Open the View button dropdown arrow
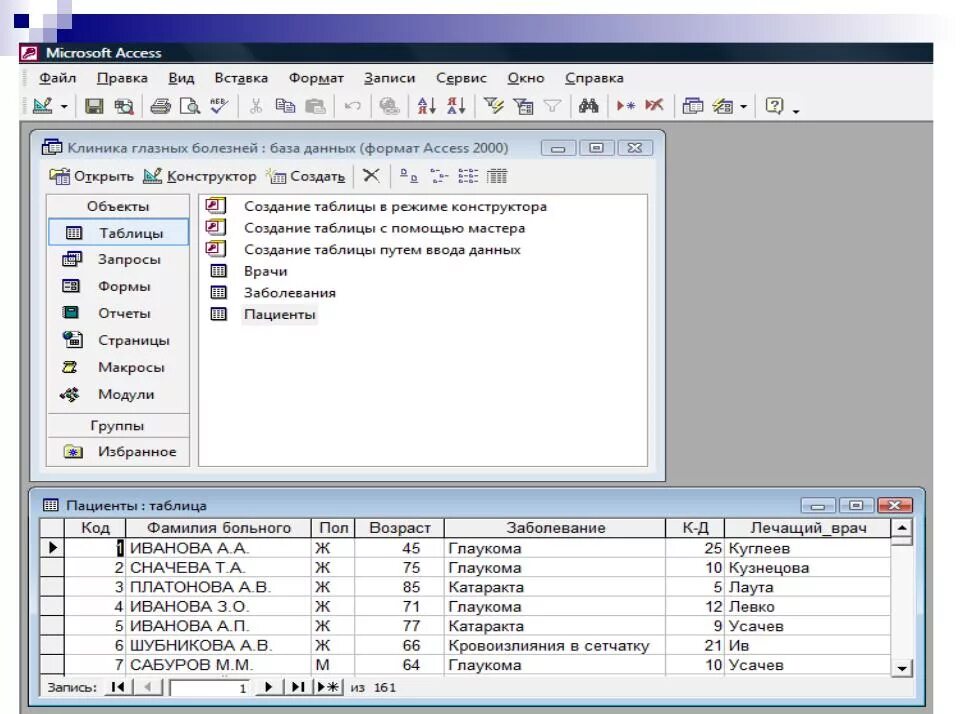The width and height of the screenshot is (960, 714). (x=64, y=107)
